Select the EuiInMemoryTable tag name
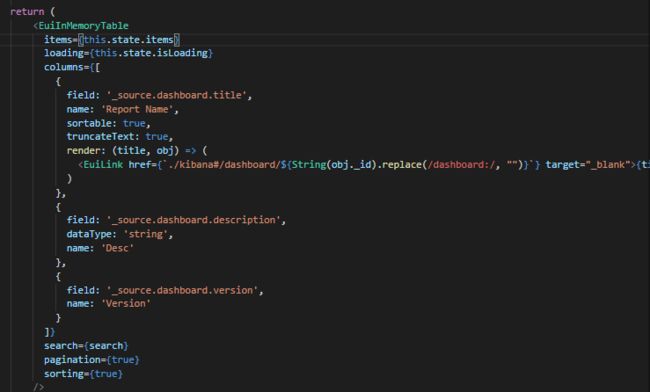The height and width of the screenshot is (392, 650). click(83, 26)
